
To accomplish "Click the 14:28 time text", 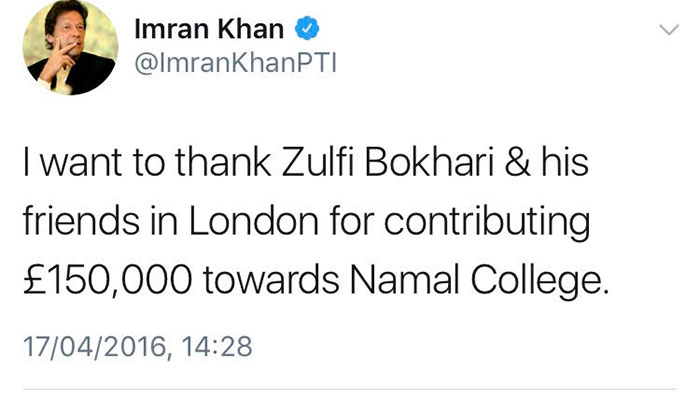I will (217, 346).
